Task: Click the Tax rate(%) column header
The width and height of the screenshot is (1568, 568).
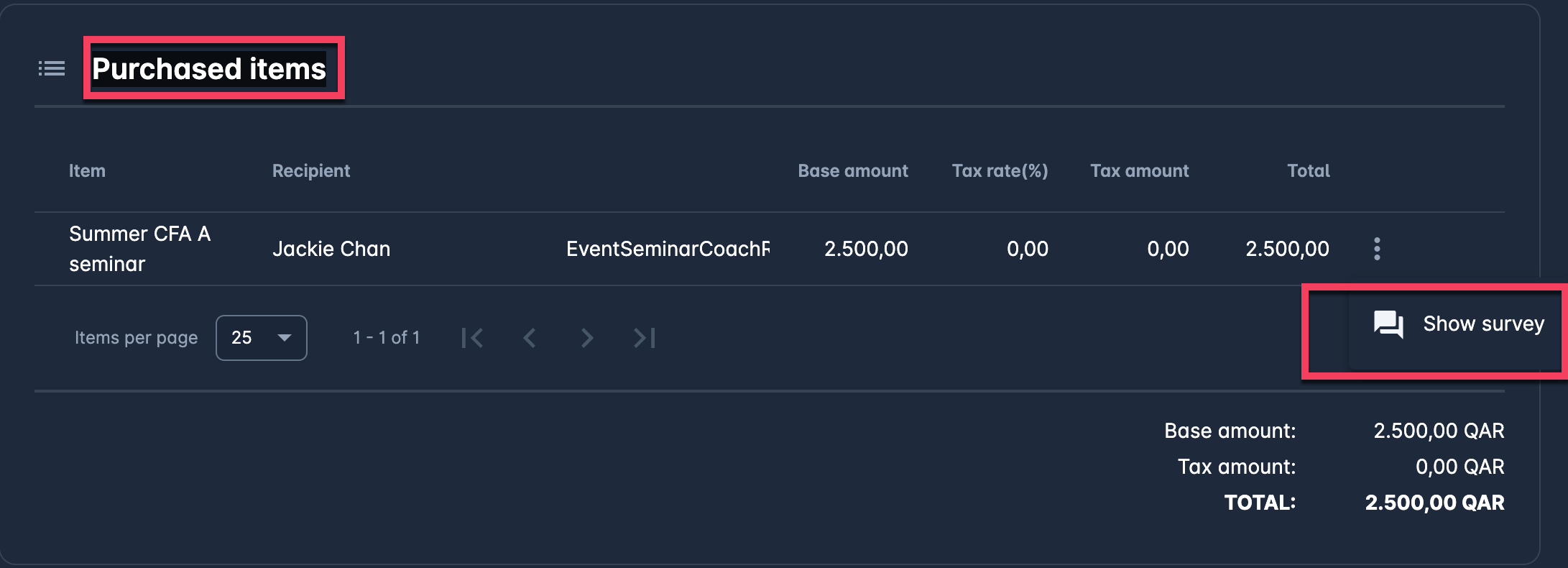Action: coord(1000,171)
